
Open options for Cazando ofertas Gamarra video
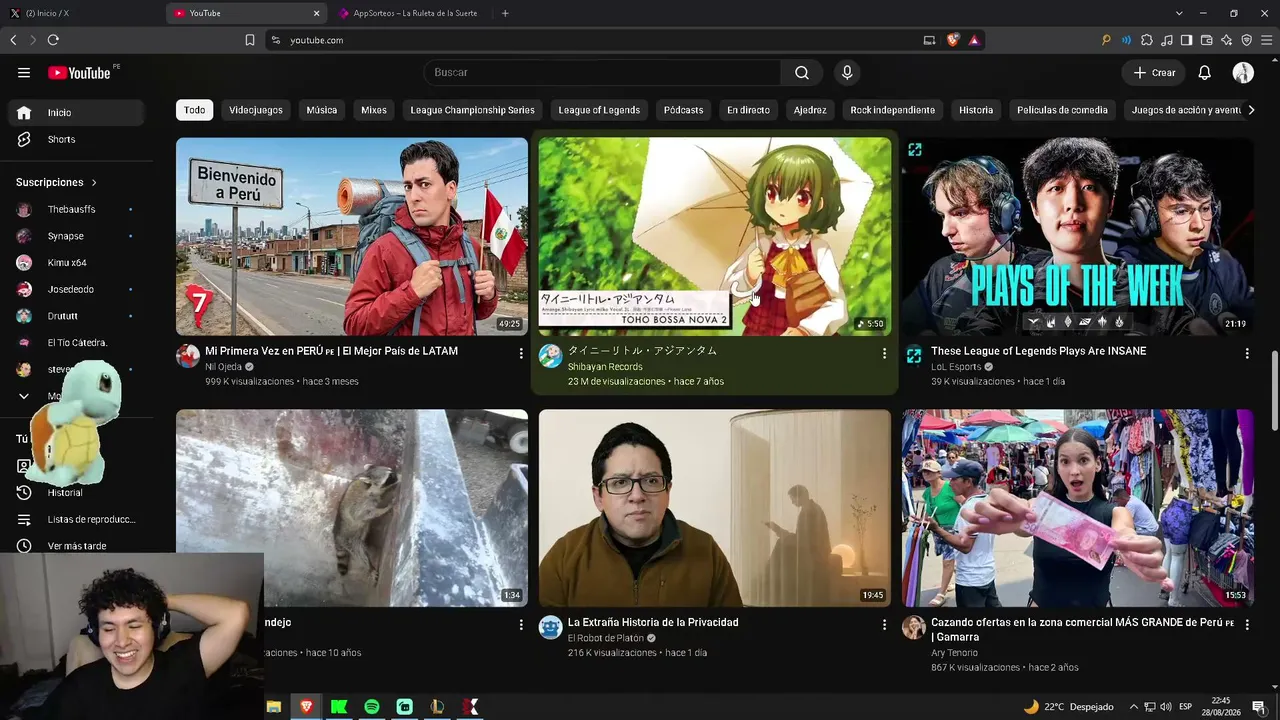(x=1247, y=624)
